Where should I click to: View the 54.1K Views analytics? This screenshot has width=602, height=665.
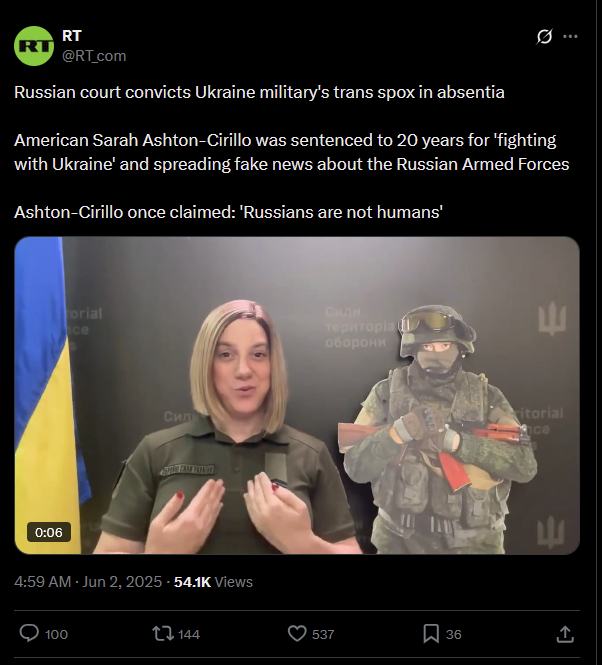pyautogui.click(x=213, y=581)
